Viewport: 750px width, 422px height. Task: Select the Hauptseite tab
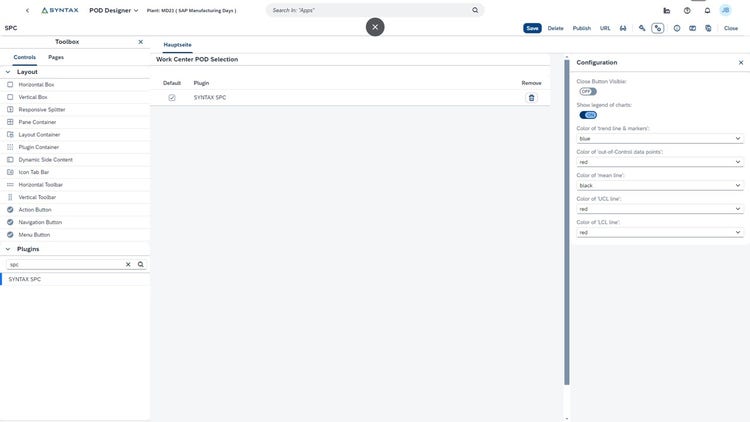(177, 45)
